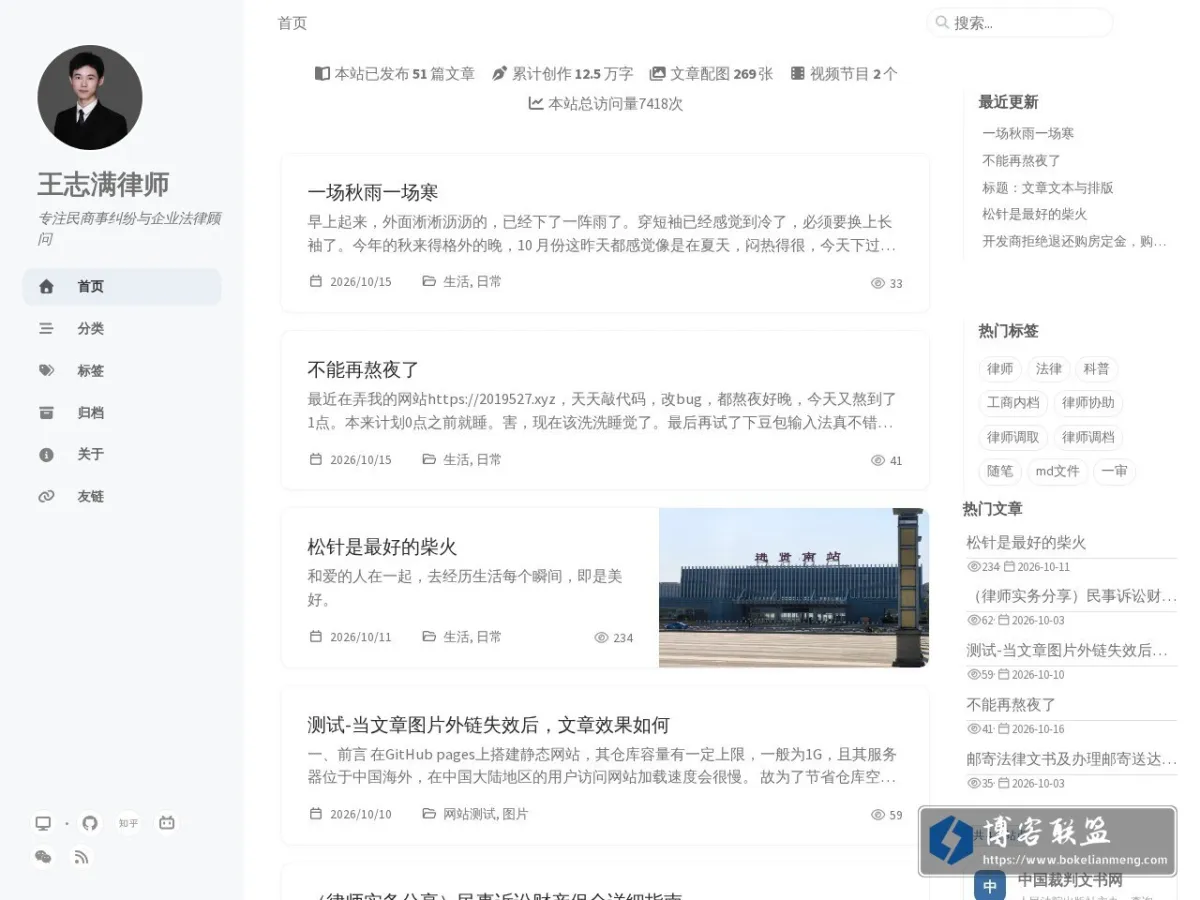Open 归档 in the sidebar menu
Image resolution: width=1200 pixels, height=900 pixels.
tap(122, 413)
